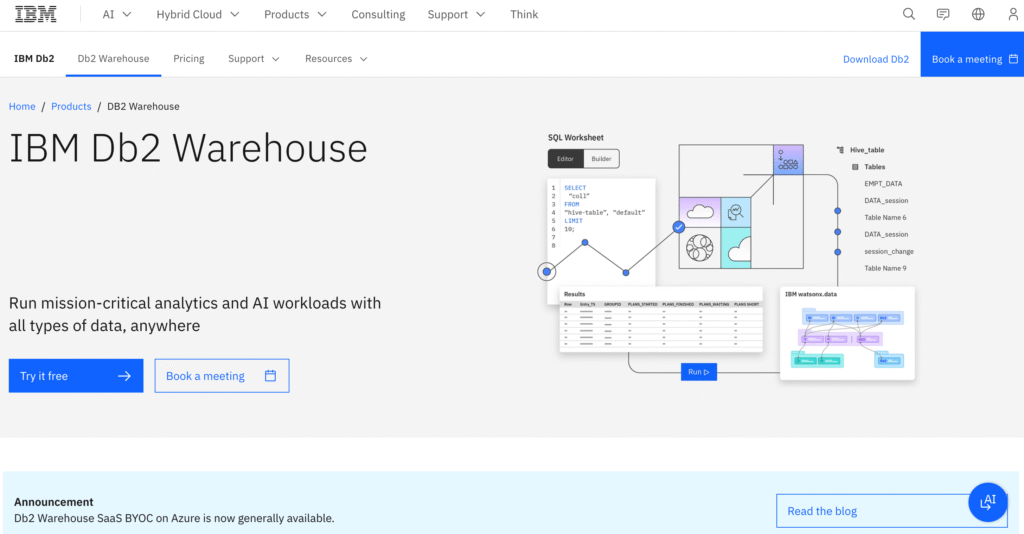Click the Try it free button

point(76,376)
